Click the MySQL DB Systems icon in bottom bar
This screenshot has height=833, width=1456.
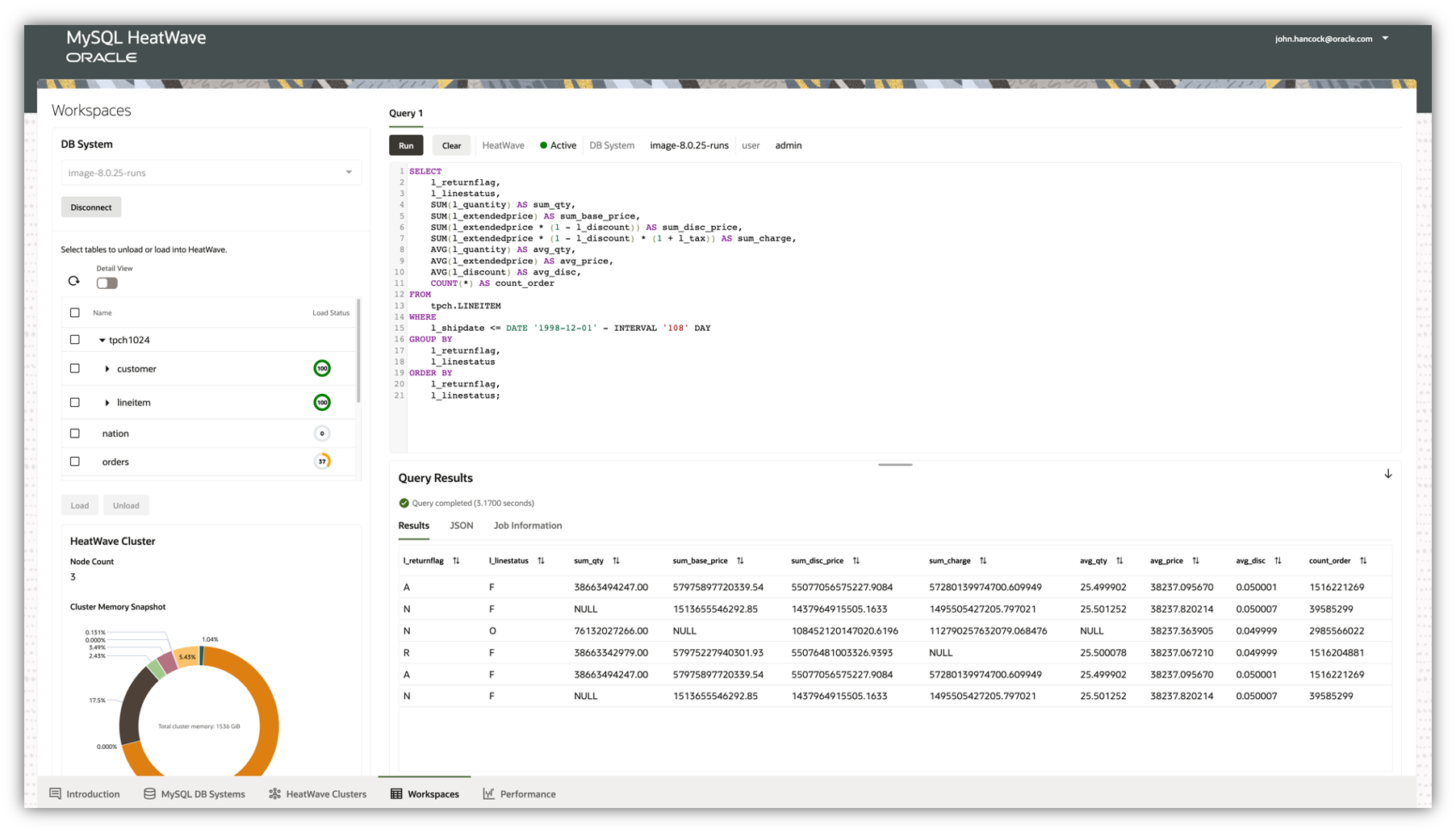[x=149, y=793]
